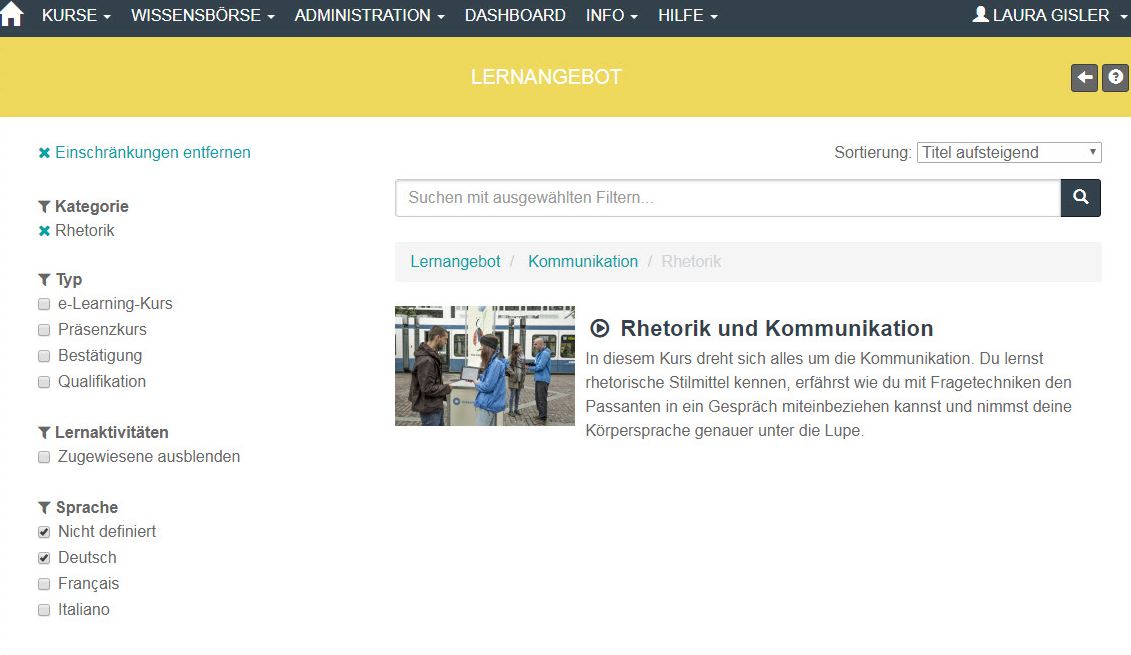Open the Administration dropdown menu
The height and width of the screenshot is (655, 1131).
tap(369, 15)
